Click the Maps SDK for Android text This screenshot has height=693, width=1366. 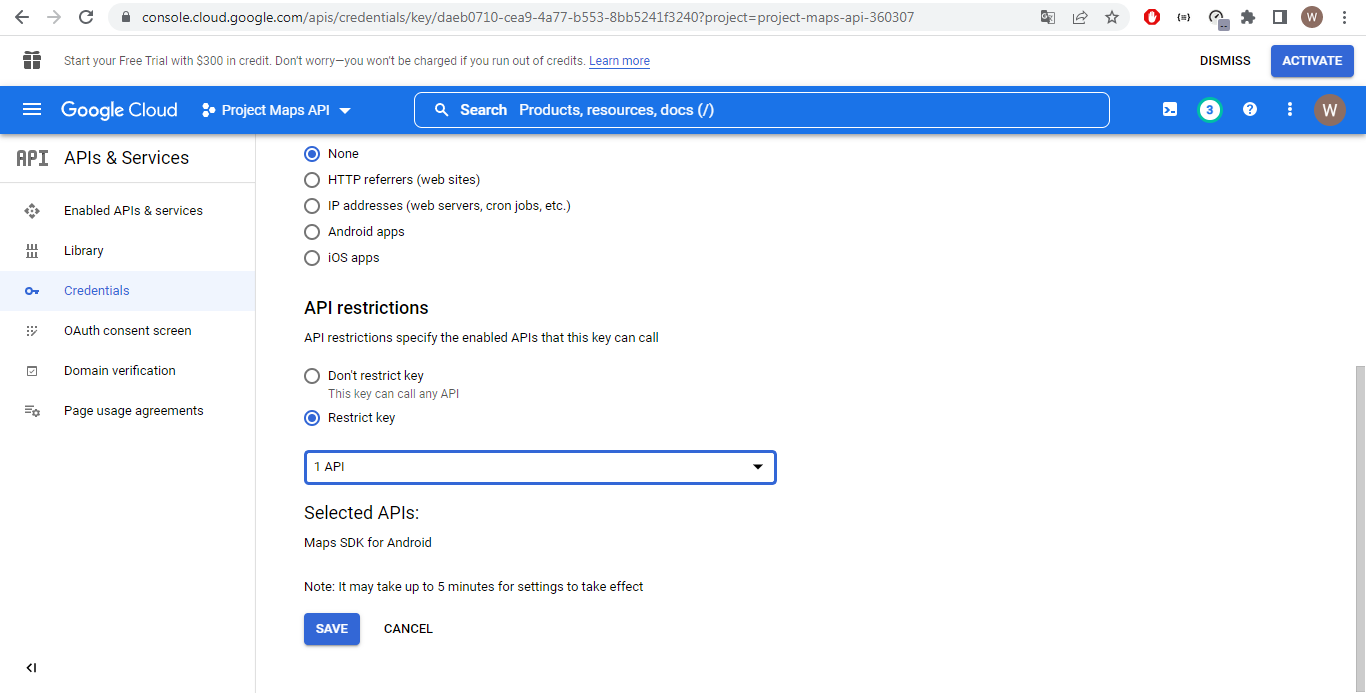pos(368,543)
